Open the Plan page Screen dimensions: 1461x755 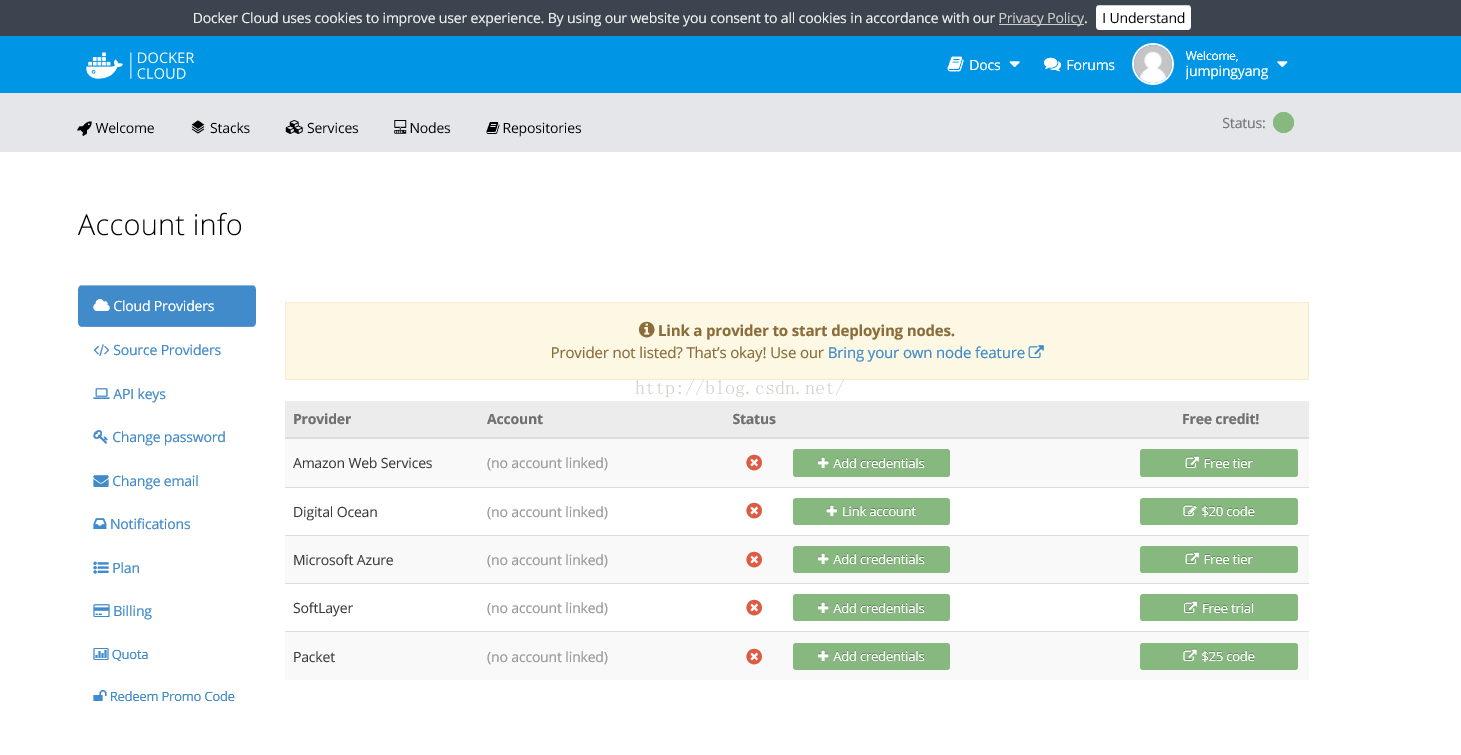tap(116, 568)
